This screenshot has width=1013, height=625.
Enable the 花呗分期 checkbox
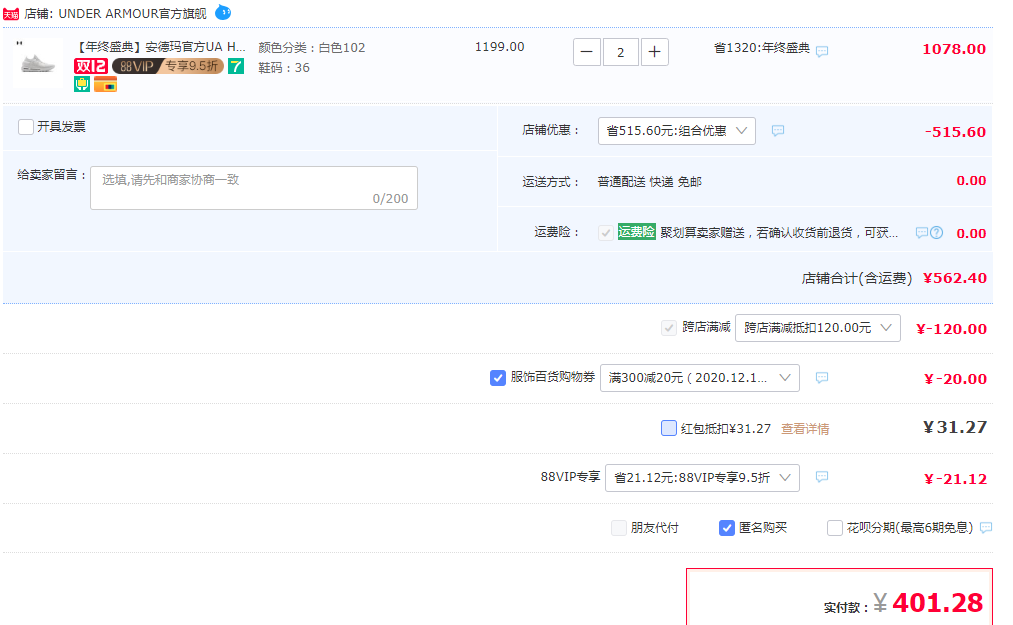coord(835,528)
